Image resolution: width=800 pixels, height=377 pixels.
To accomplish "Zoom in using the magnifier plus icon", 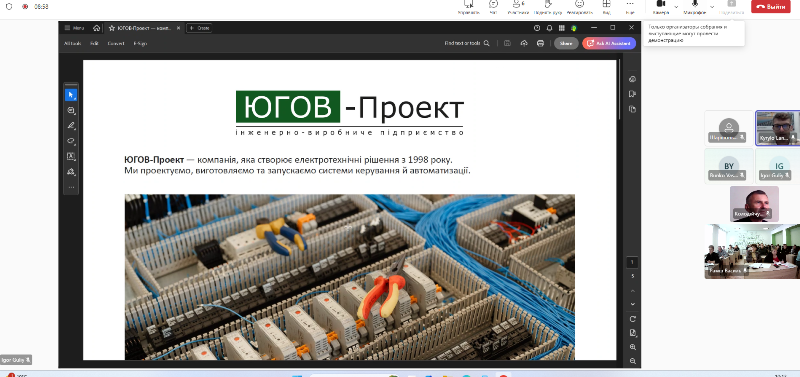I will [x=633, y=347].
